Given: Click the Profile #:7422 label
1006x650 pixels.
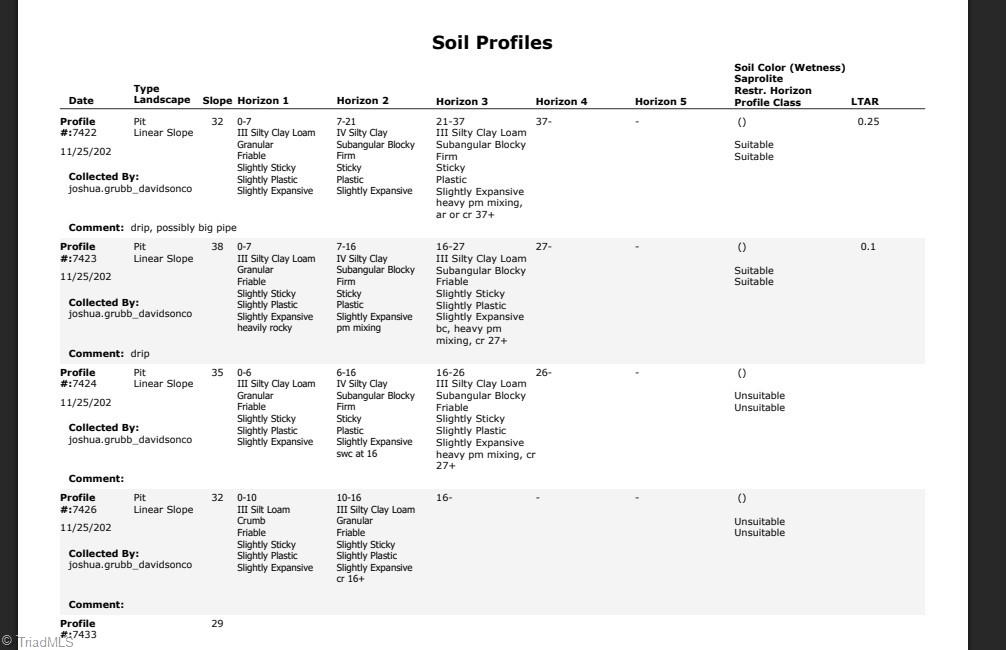Looking at the screenshot, I should [78, 127].
